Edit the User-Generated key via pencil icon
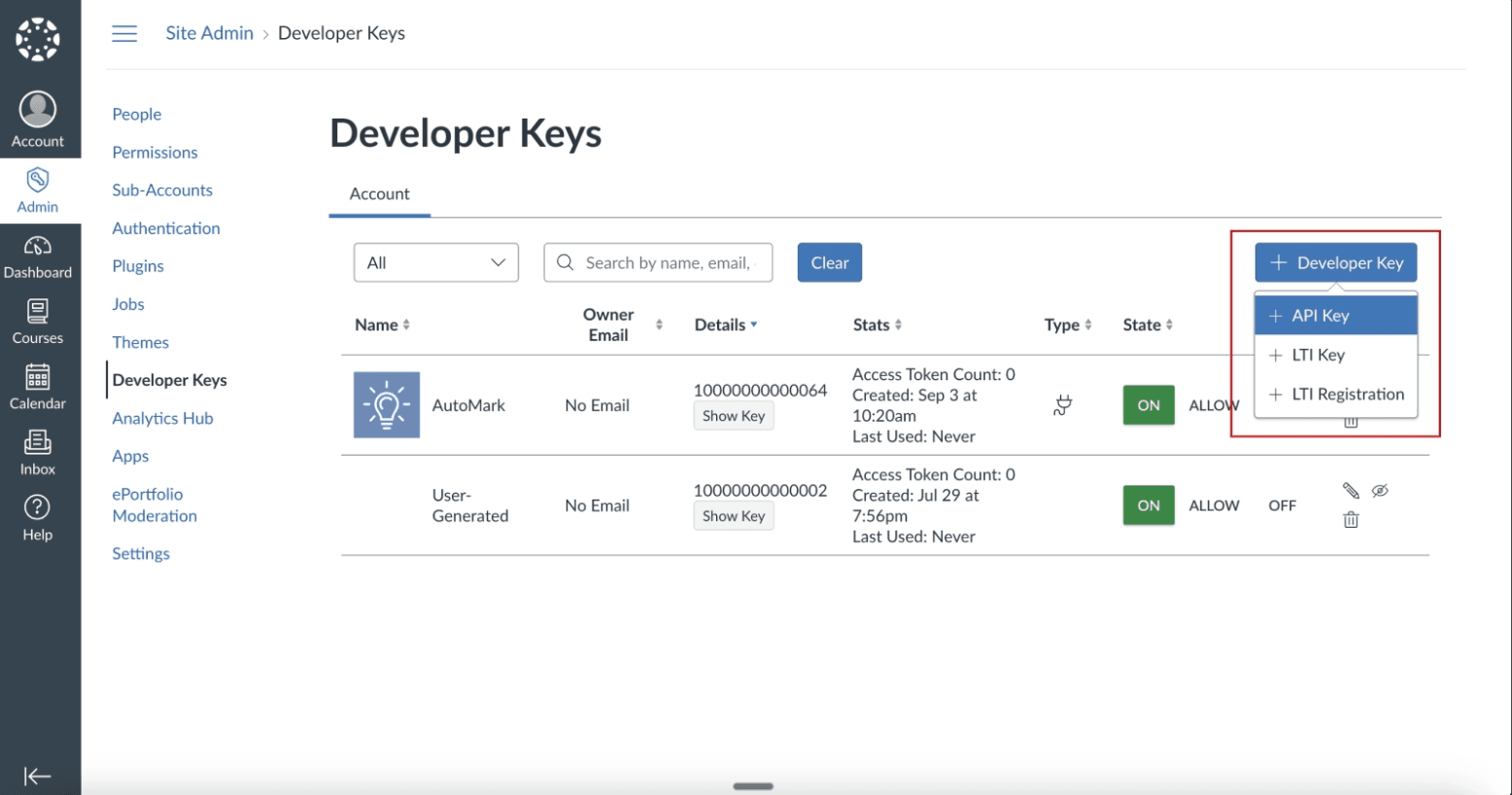Image resolution: width=1512 pixels, height=795 pixels. (1351, 491)
